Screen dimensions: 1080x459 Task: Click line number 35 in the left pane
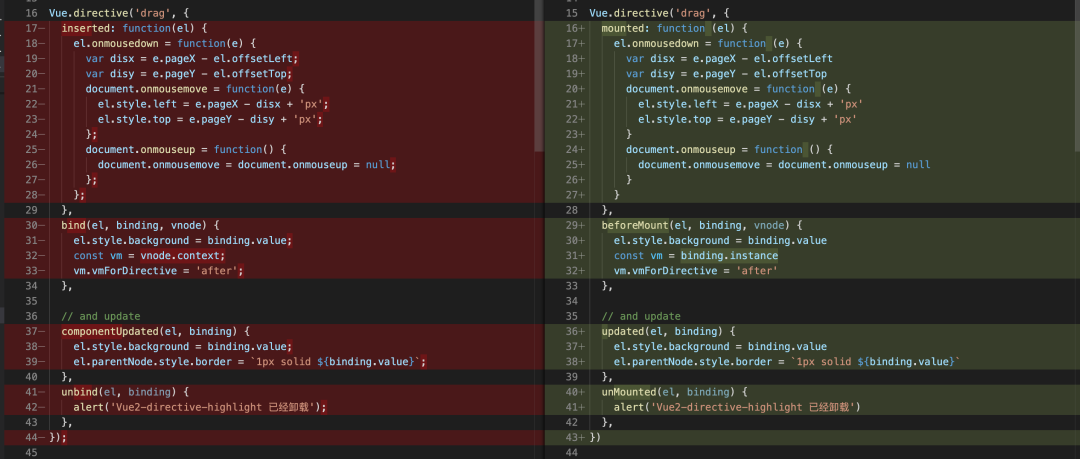tap(30, 301)
